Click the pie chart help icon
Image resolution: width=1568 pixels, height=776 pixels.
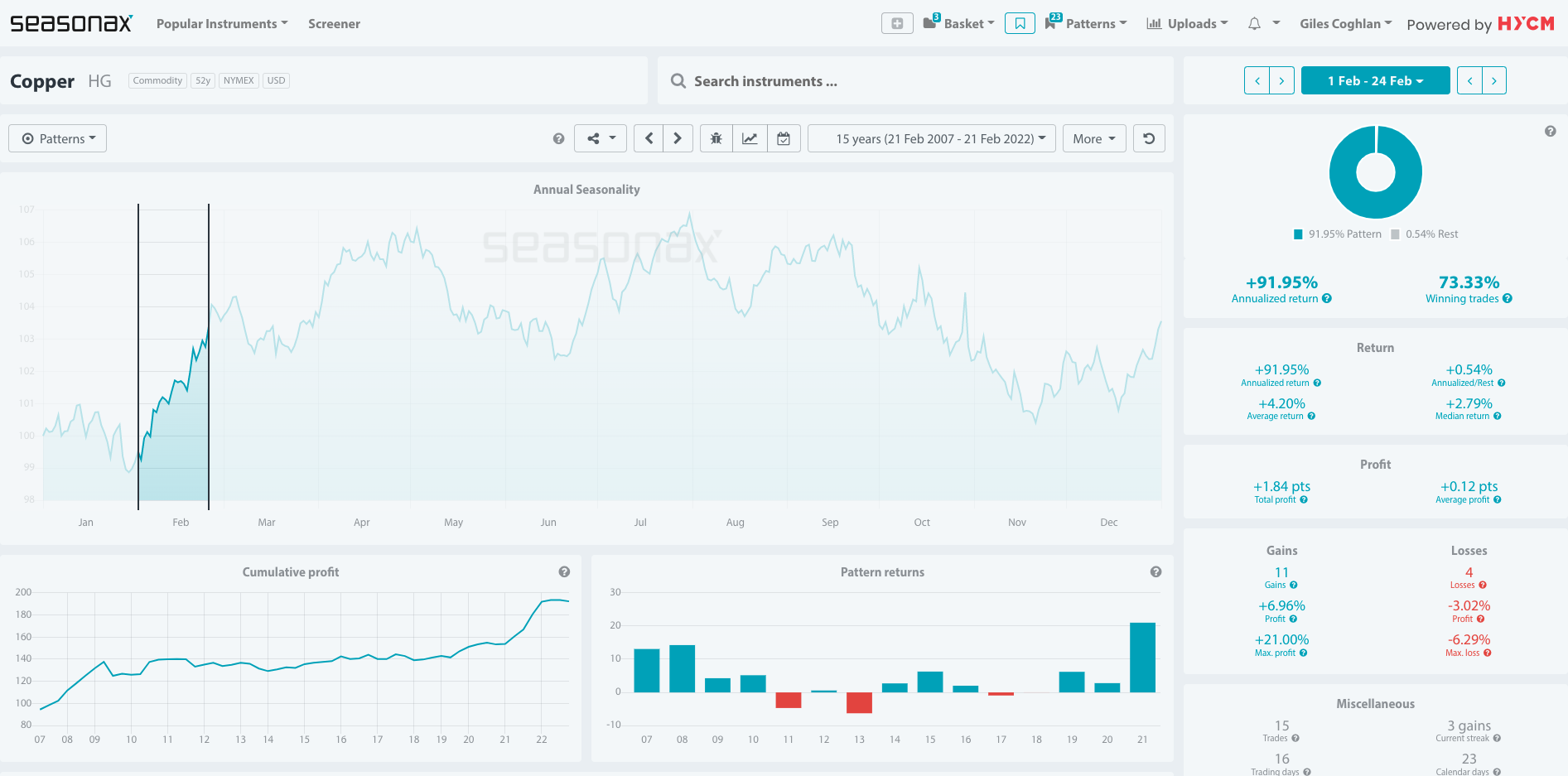[x=1550, y=131]
